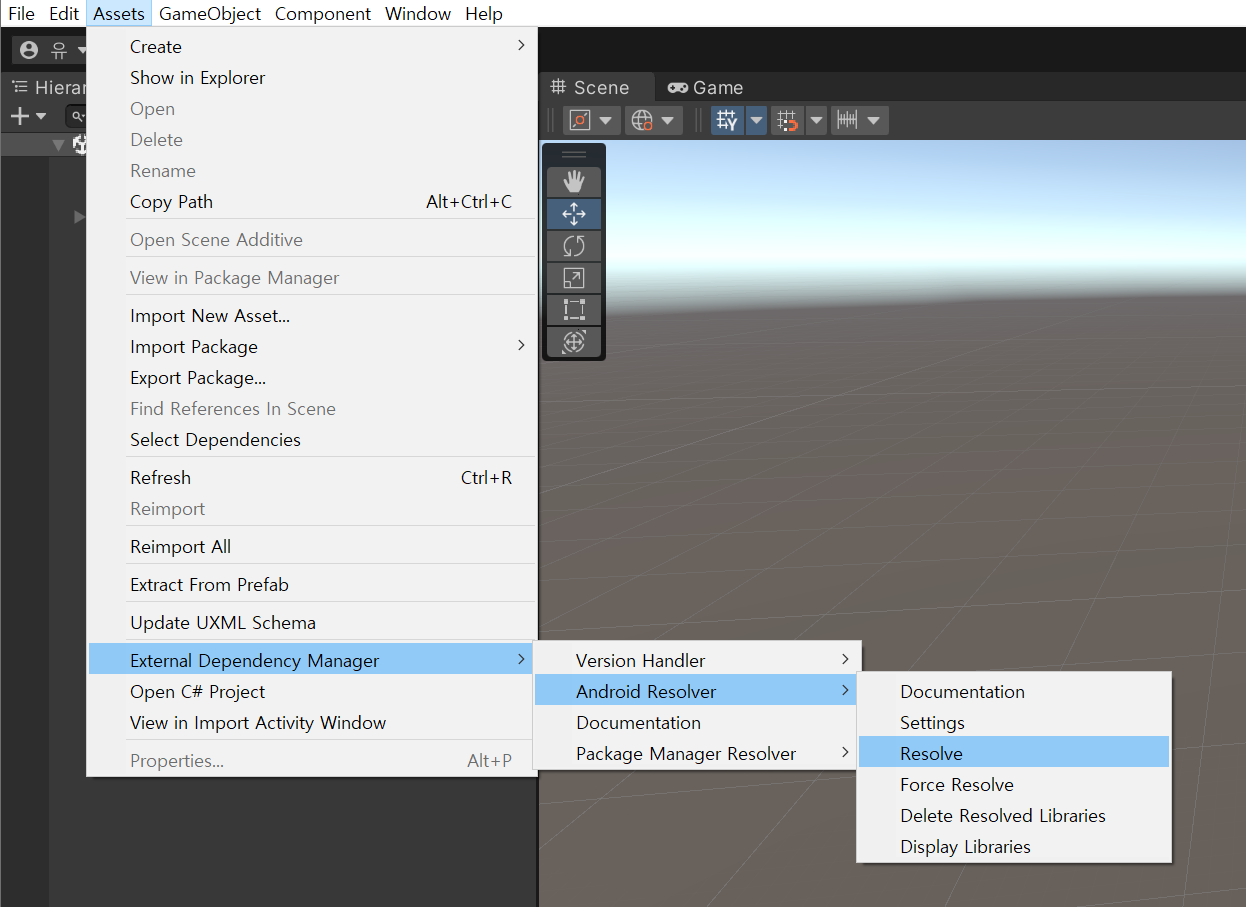This screenshot has width=1246, height=907.
Task: Click the account icon in toolbar
Action: coord(29,50)
